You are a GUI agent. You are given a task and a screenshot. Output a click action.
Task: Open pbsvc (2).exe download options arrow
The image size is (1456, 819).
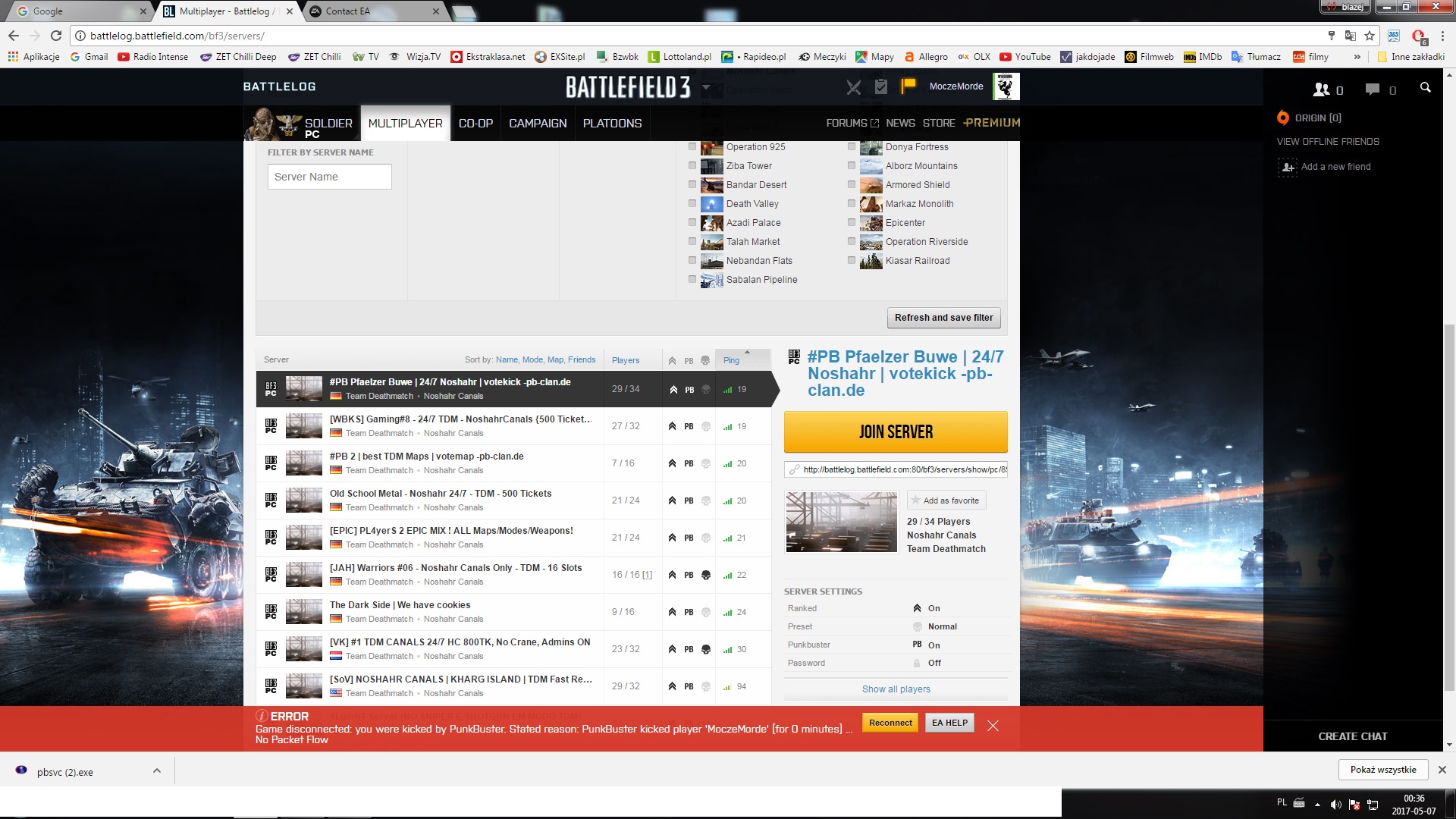pos(157,770)
